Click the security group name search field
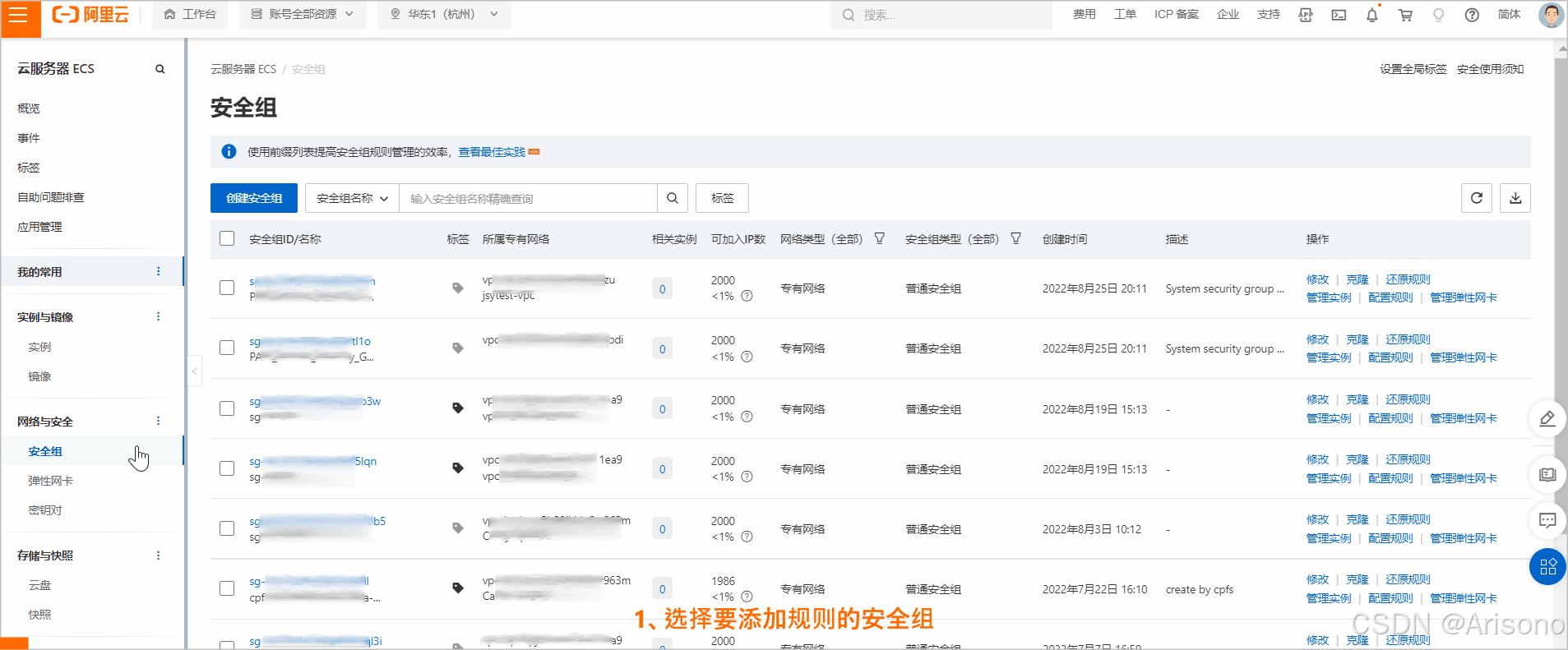The height and width of the screenshot is (650, 1568). pos(528,198)
